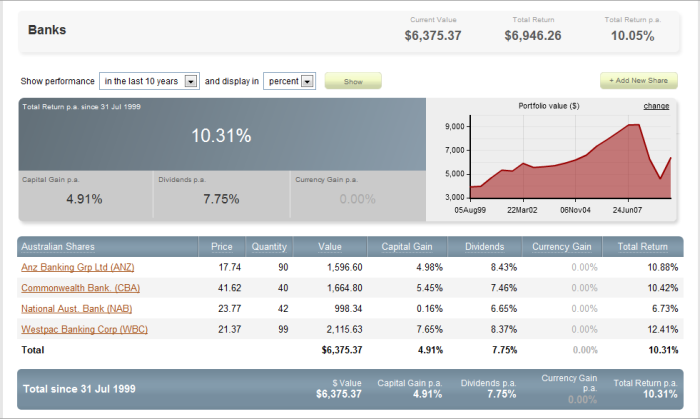The width and height of the screenshot is (700, 419).
Task: Click CBA total return 10.42%
Action: pyautogui.click(x=662, y=288)
